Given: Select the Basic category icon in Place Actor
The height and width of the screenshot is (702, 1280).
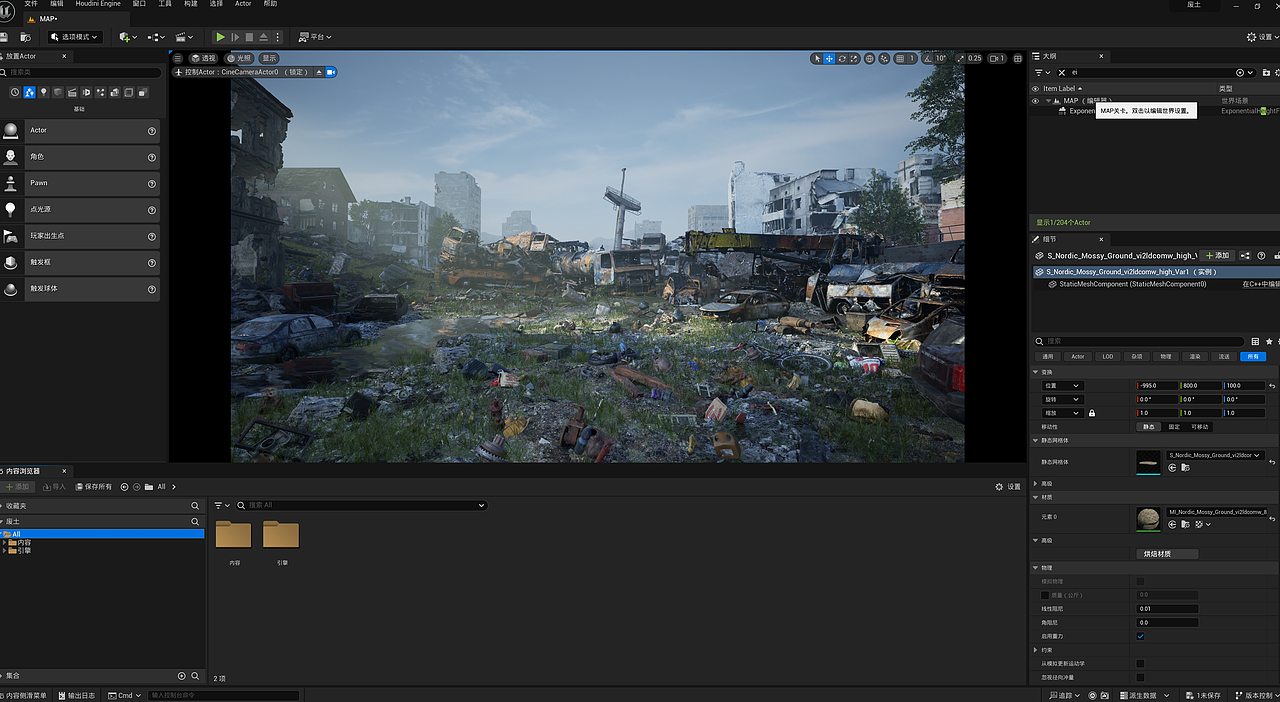Looking at the screenshot, I should coord(29,92).
